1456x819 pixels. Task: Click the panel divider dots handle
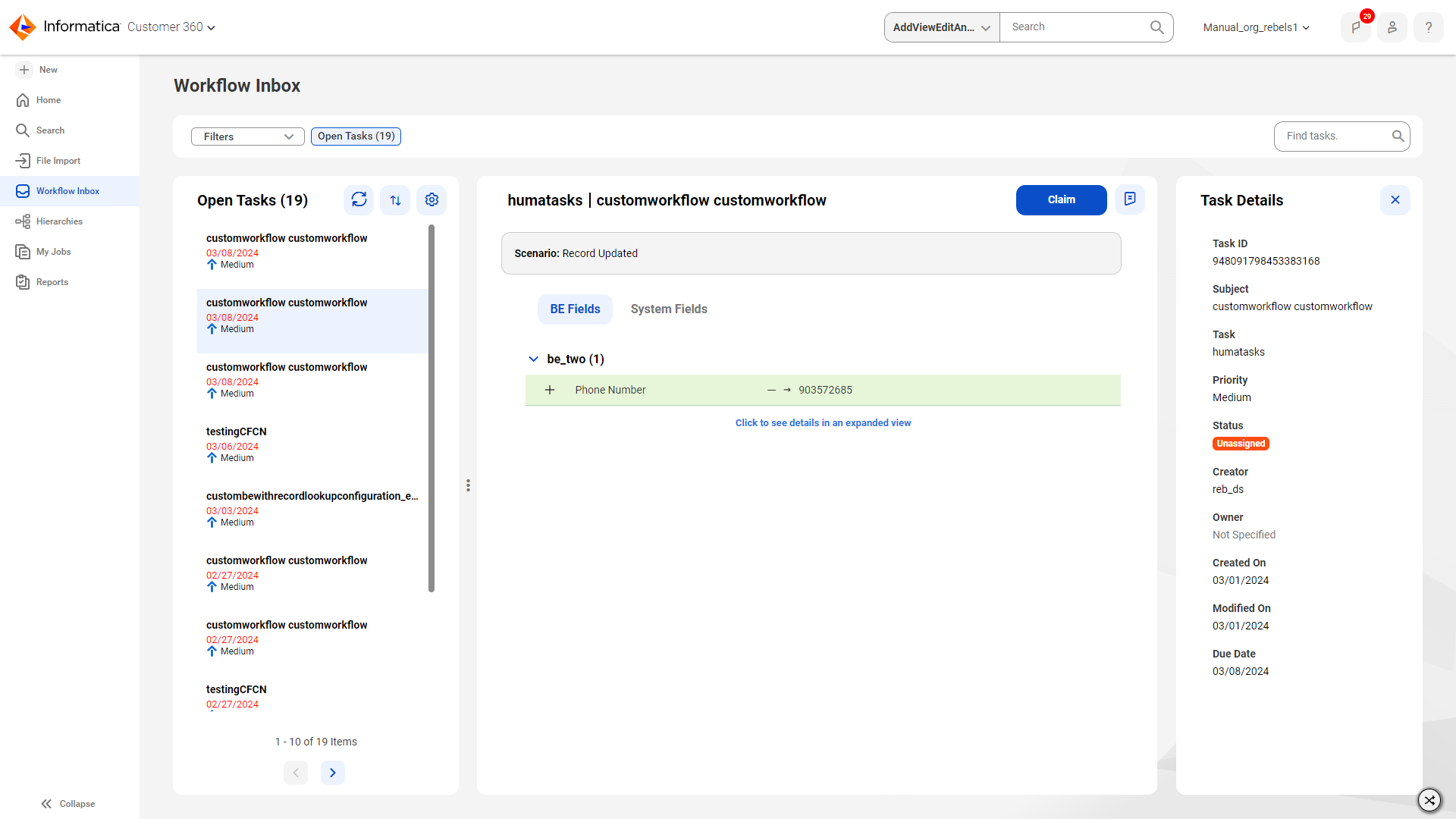[468, 485]
